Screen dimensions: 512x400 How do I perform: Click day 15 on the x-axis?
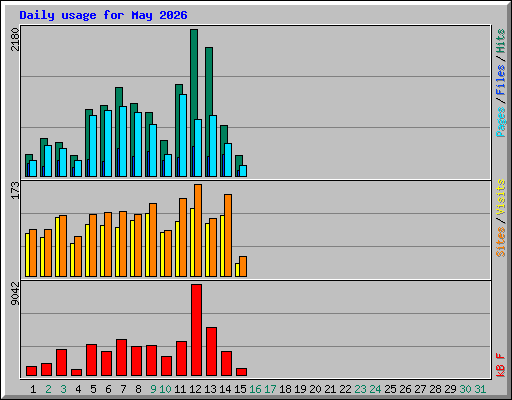[240, 389]
